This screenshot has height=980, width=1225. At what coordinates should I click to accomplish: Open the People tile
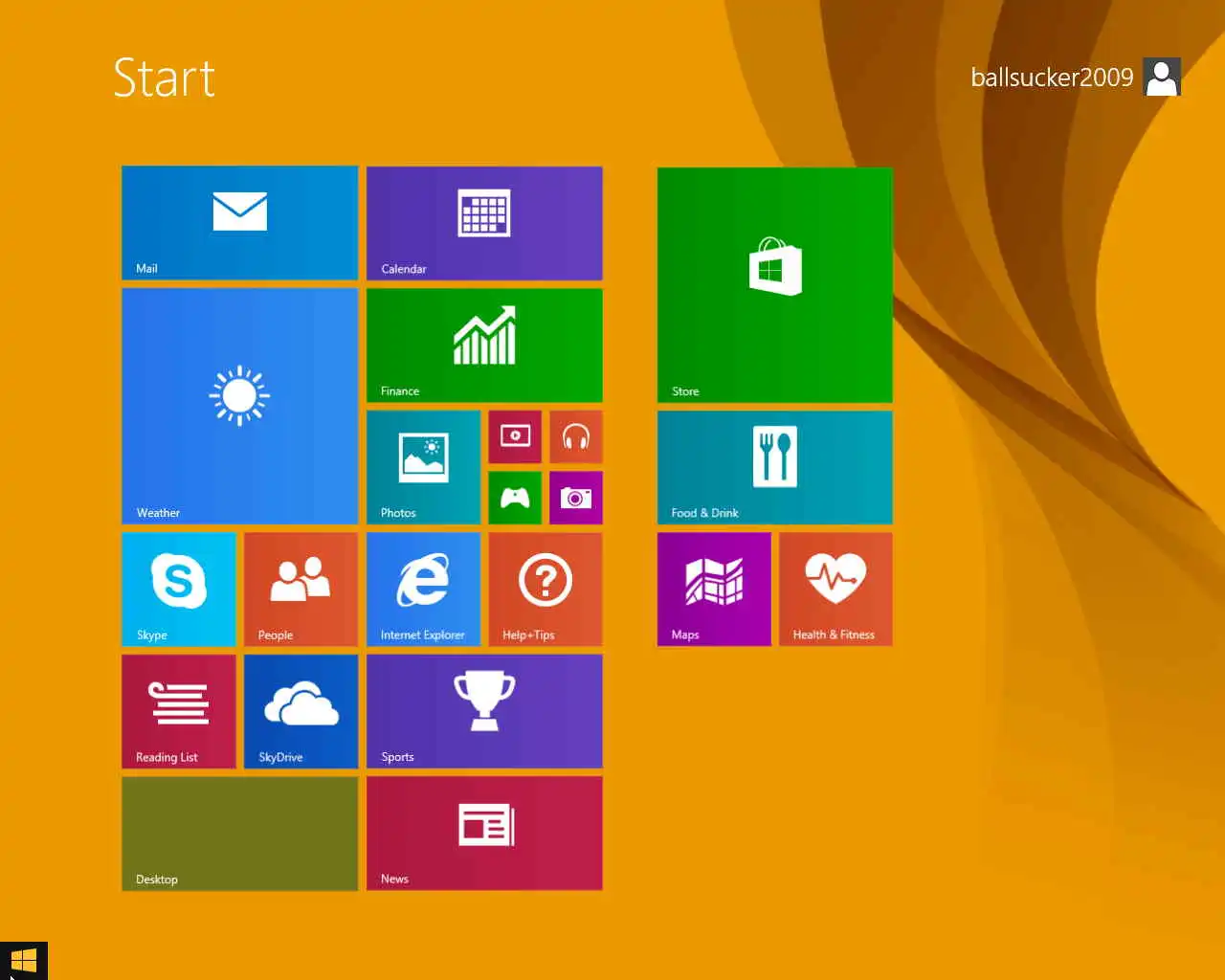(x=301, y=590)
